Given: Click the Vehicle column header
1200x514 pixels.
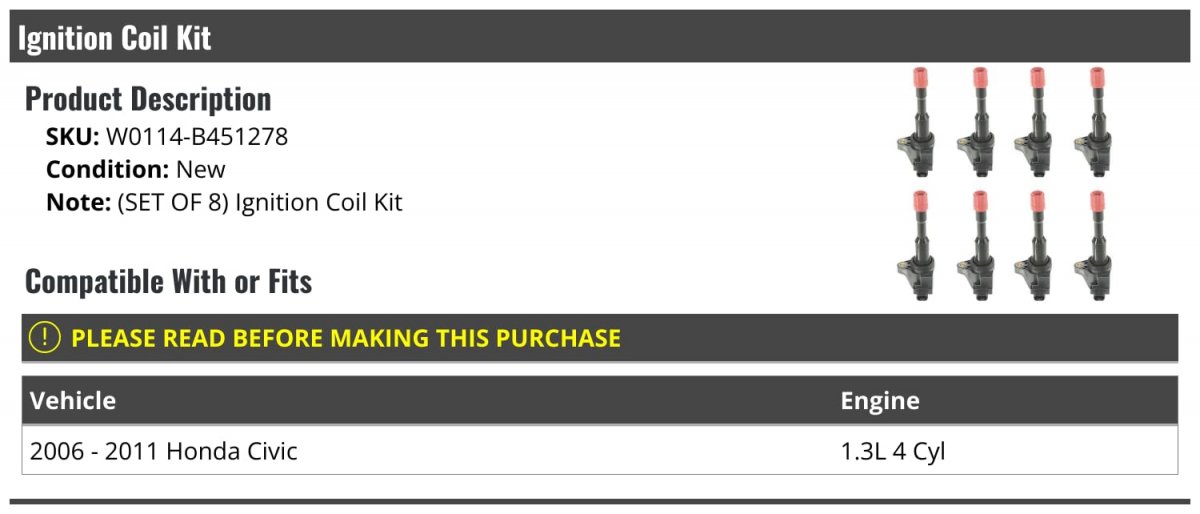Looking at the screenshot, I should (73, 401).
